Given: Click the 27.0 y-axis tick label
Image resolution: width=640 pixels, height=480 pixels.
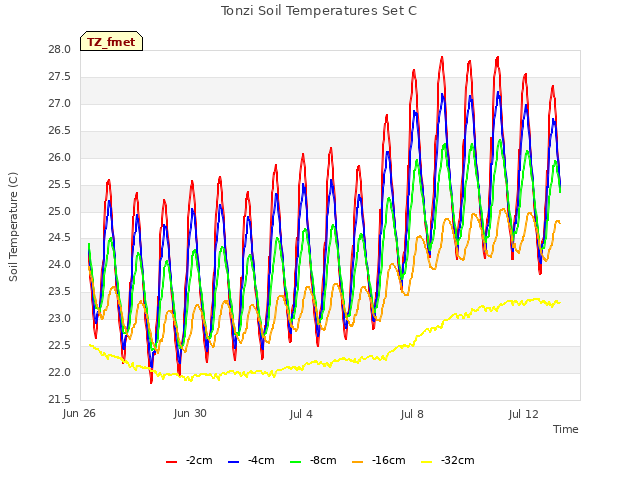Looking at the screenshot, I should pyautogui.click(x=60, y=104).
